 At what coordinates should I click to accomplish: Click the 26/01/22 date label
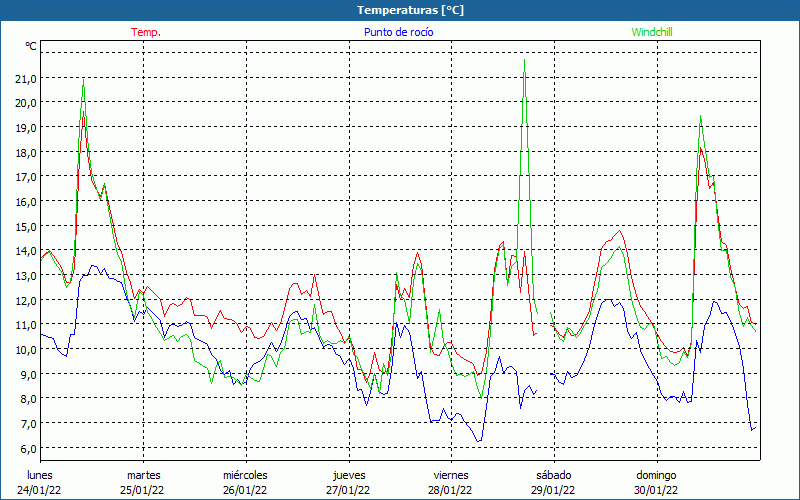(x=245, y=490)
